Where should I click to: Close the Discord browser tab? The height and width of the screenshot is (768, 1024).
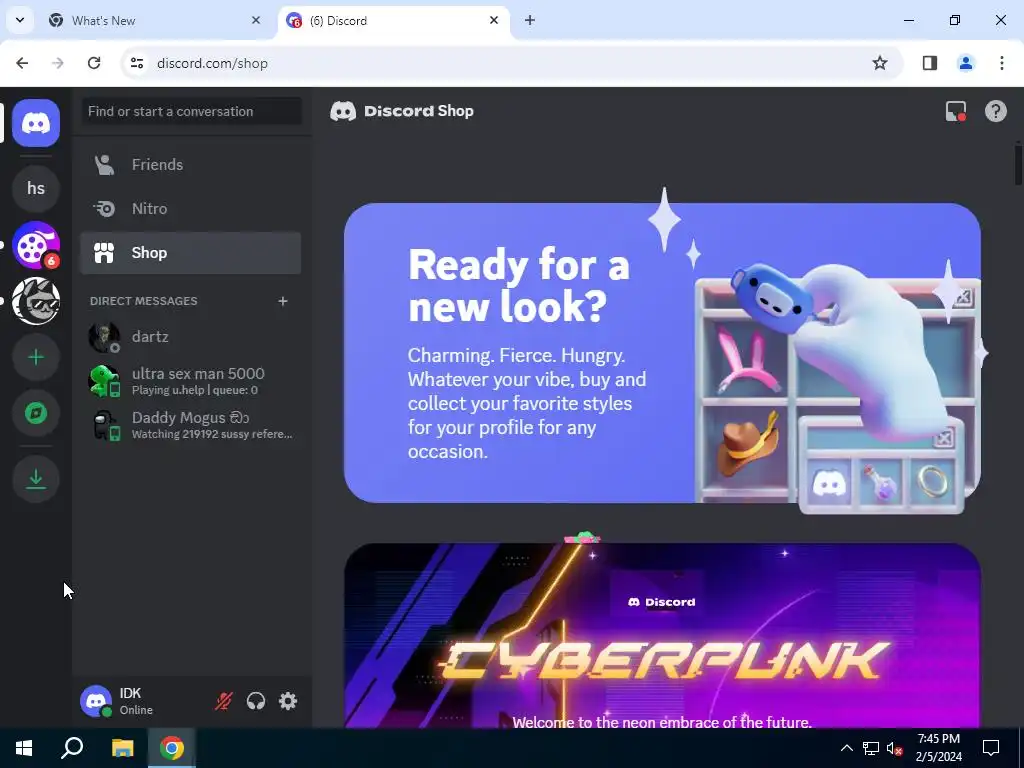click(x=494, y=20)
